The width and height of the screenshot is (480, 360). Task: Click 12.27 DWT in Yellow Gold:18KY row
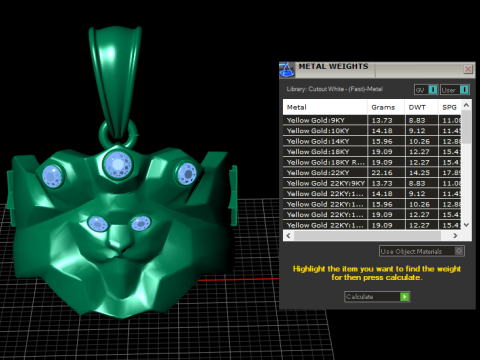pyautogui.click(x=419, y=152)
